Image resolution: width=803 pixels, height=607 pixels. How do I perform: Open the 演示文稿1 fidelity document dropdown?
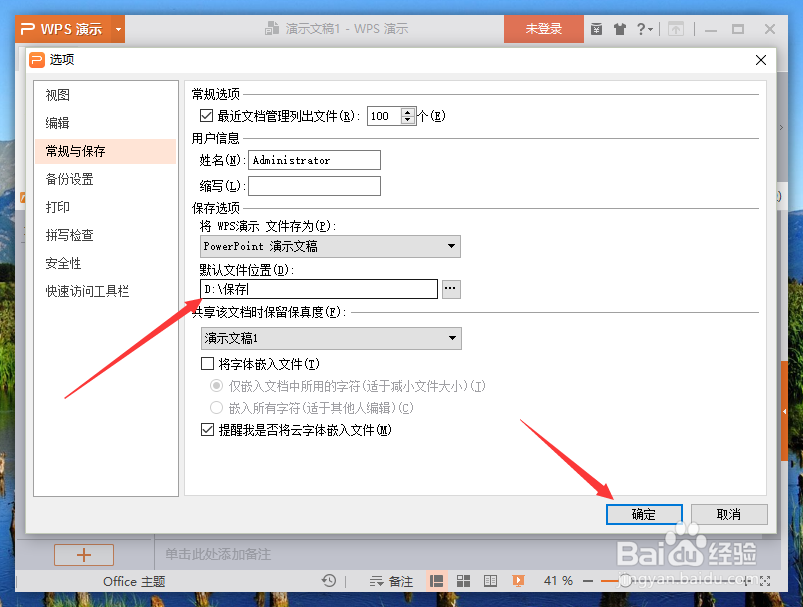(331, 338)
